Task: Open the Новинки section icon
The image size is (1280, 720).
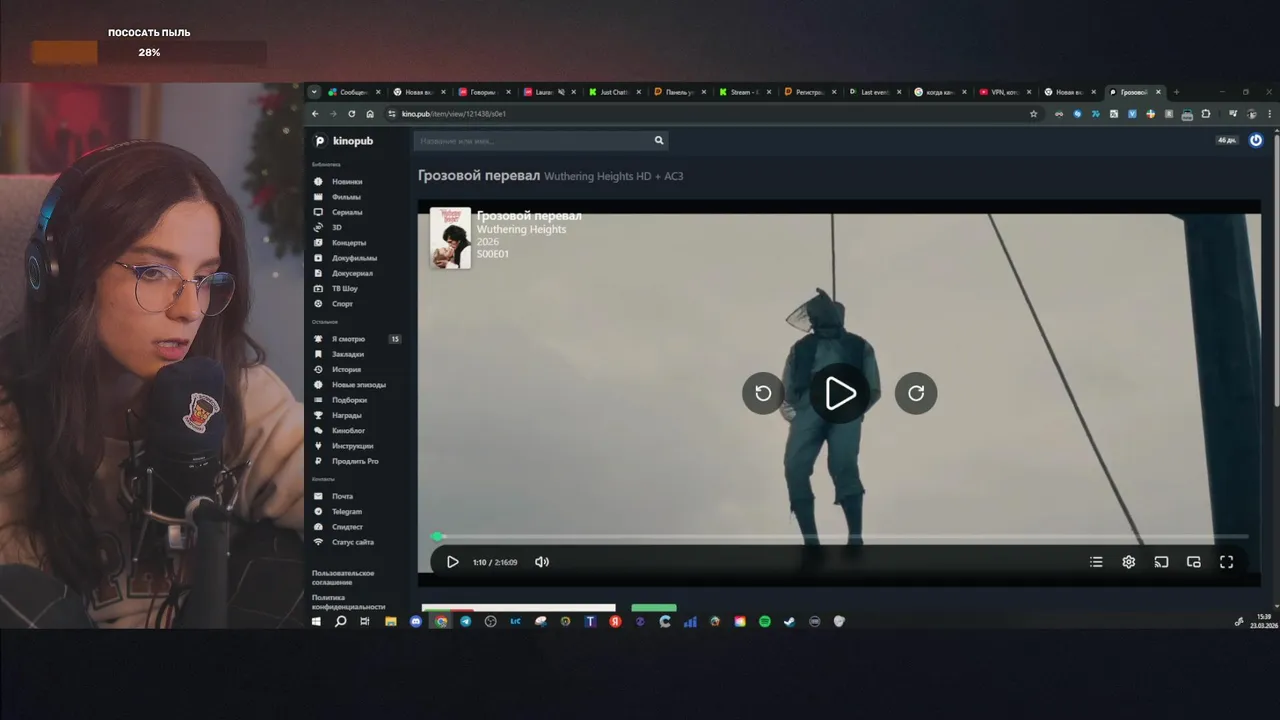Action: click(x=318, y=182)
